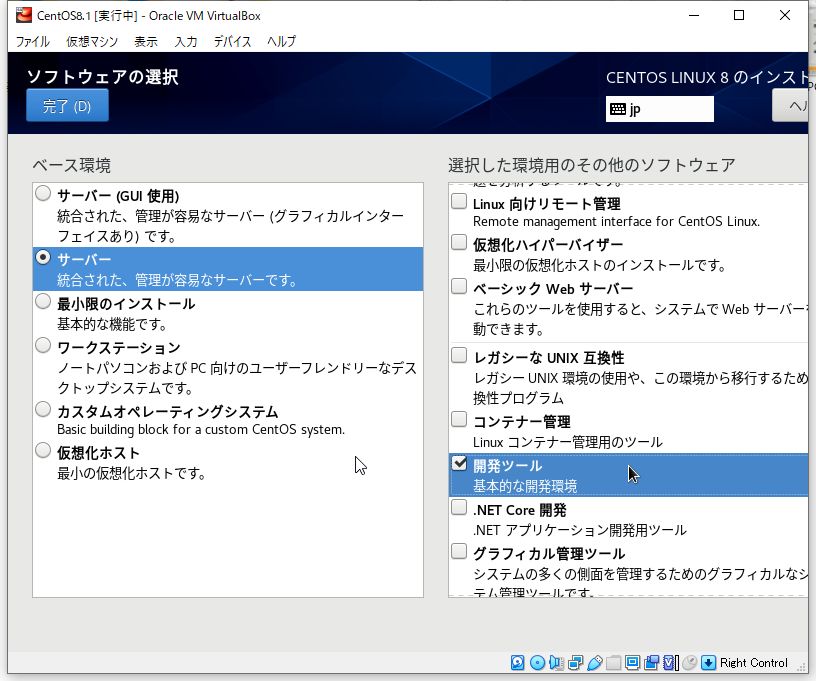Select the サーバー base environment radio button

click(x=43, y=257)
